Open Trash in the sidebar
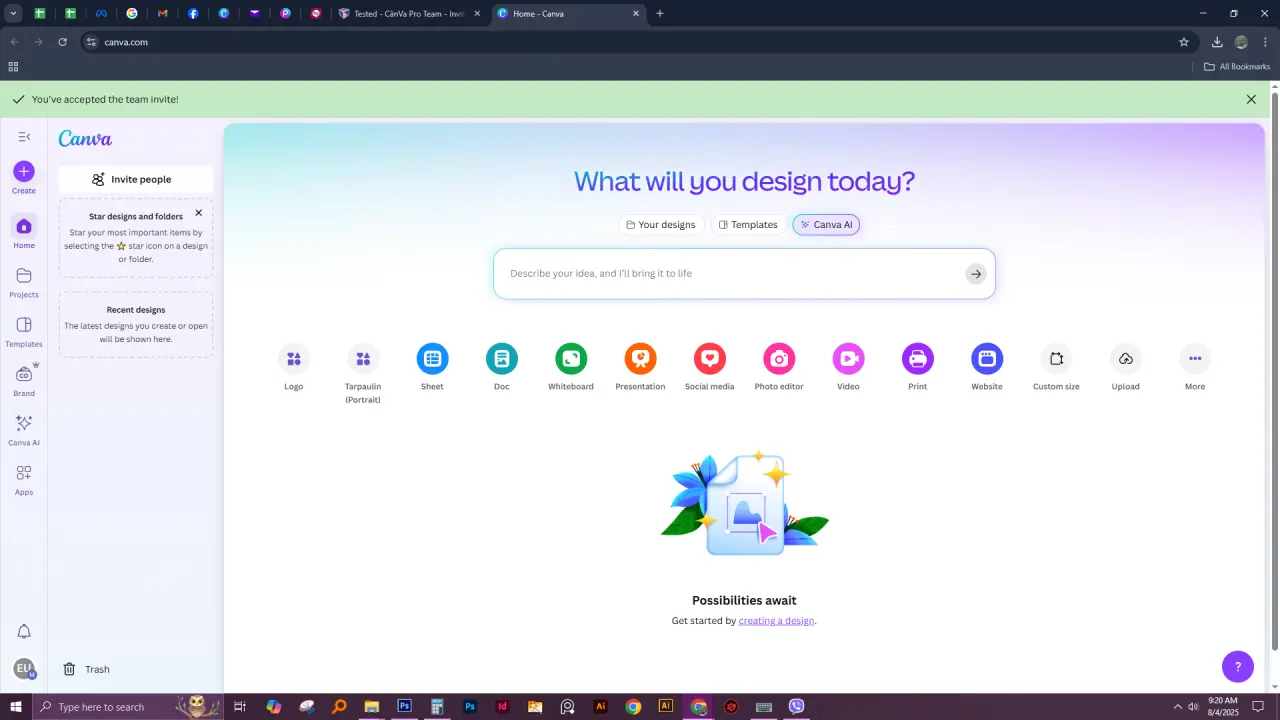Image resolution: width=1280 pixels, height=720 pixels. [x=86, y=669]
